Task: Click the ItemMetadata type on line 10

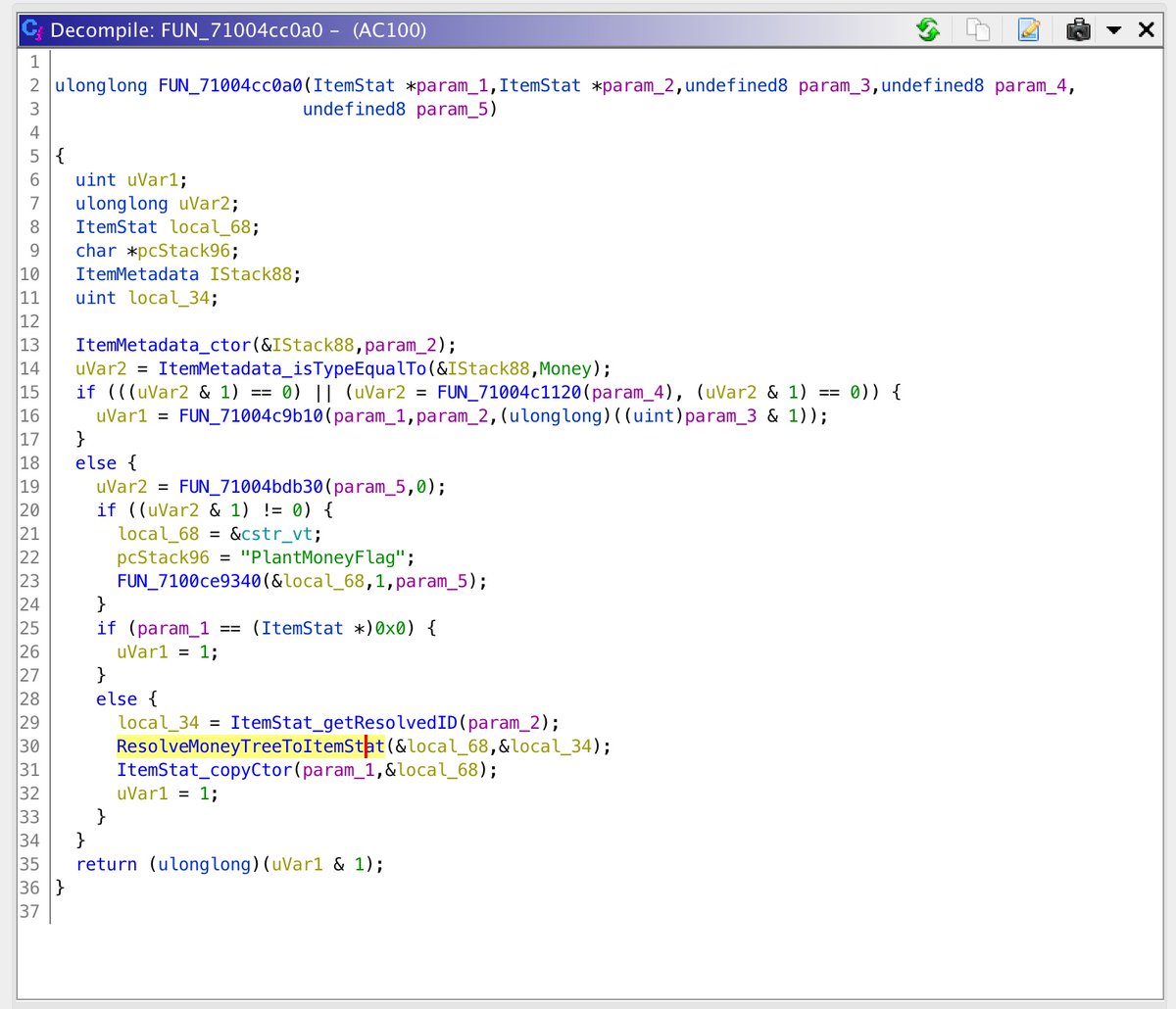Action: (x=137, y=274)
